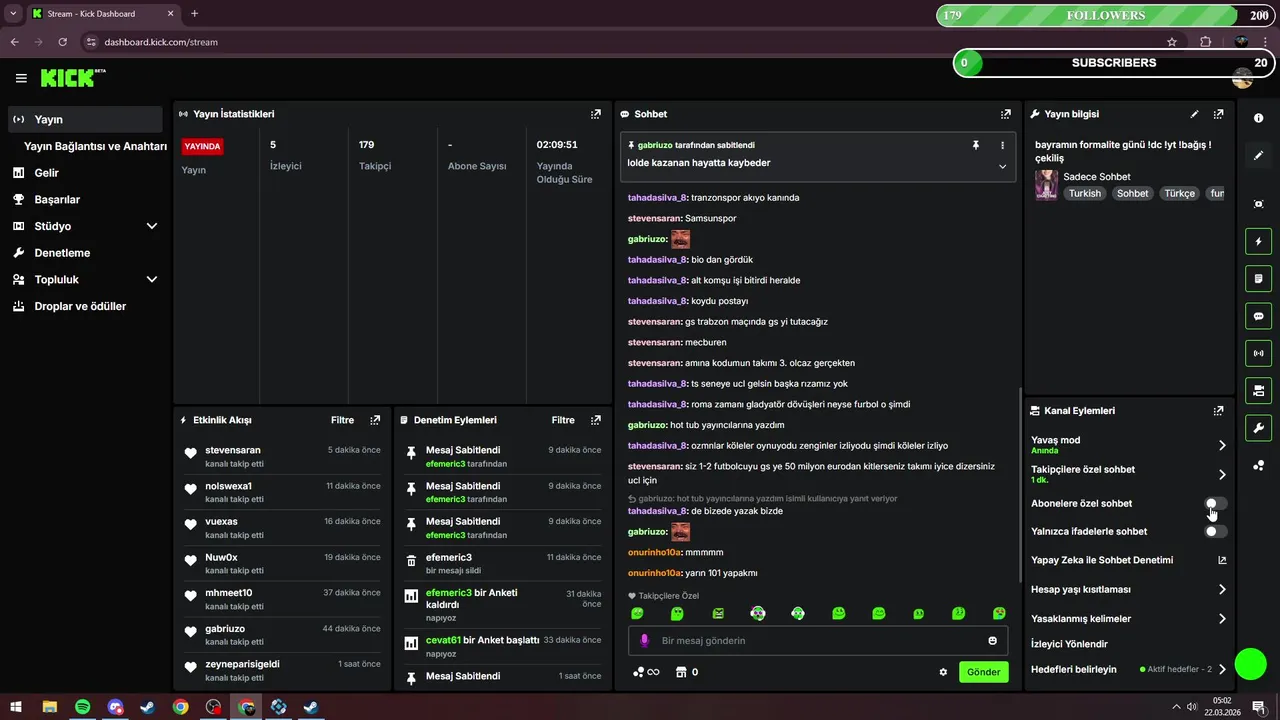Open Hedefleri belirleyin arrow

(1222, 669)
